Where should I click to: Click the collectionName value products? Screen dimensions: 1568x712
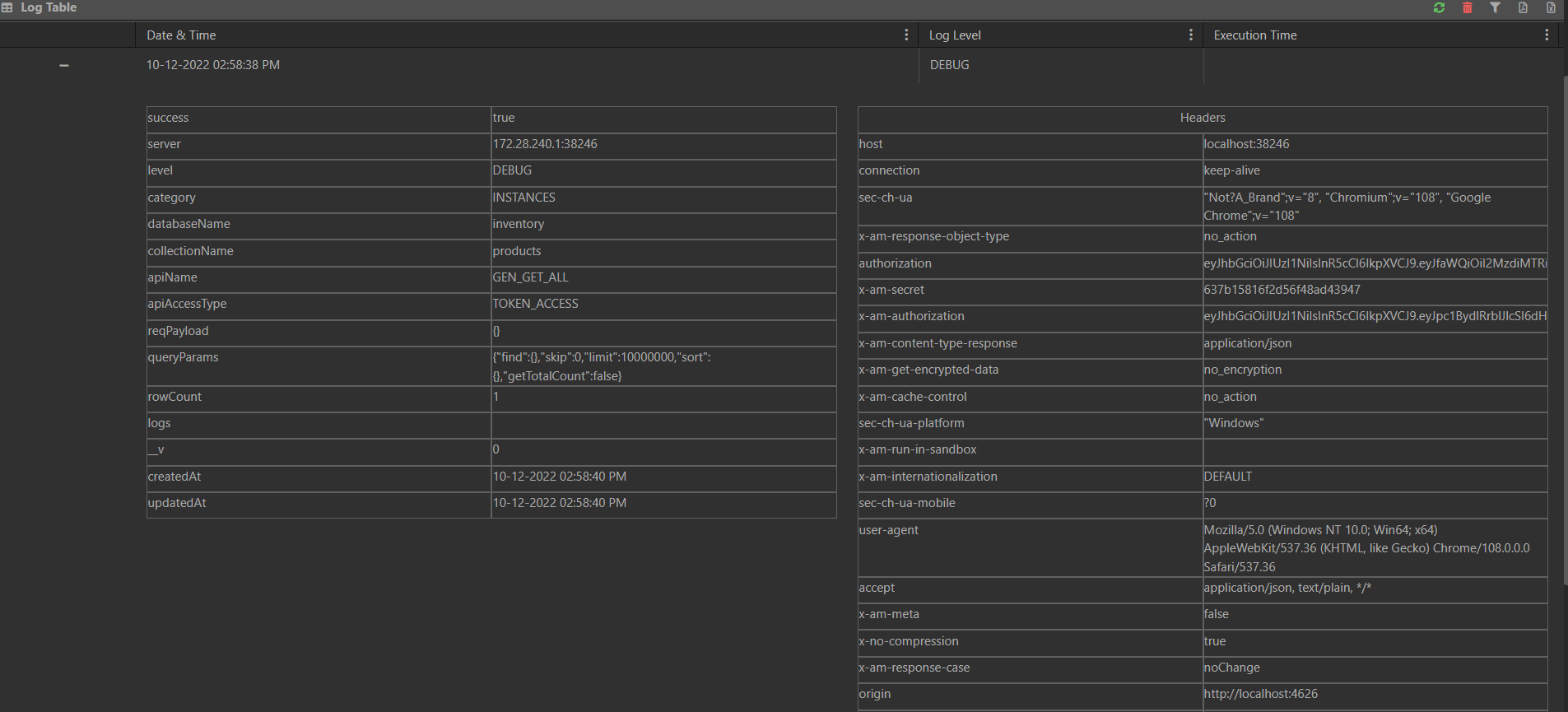pos(517,251)
